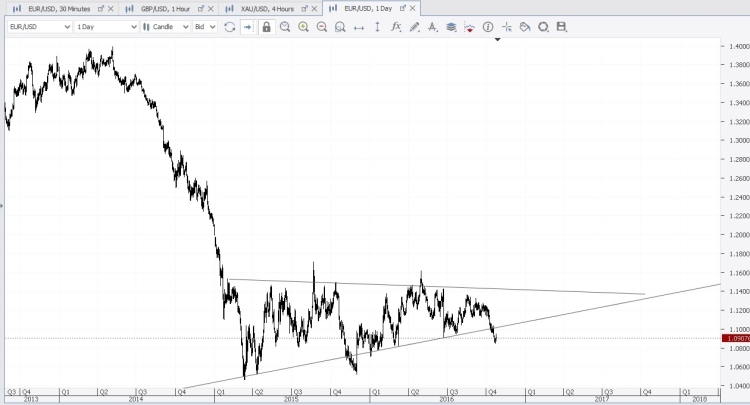Viewport: 750px width, 405px height.
Task: Select the EUR/USD, 1 Day tab
Action: [368, 9]
